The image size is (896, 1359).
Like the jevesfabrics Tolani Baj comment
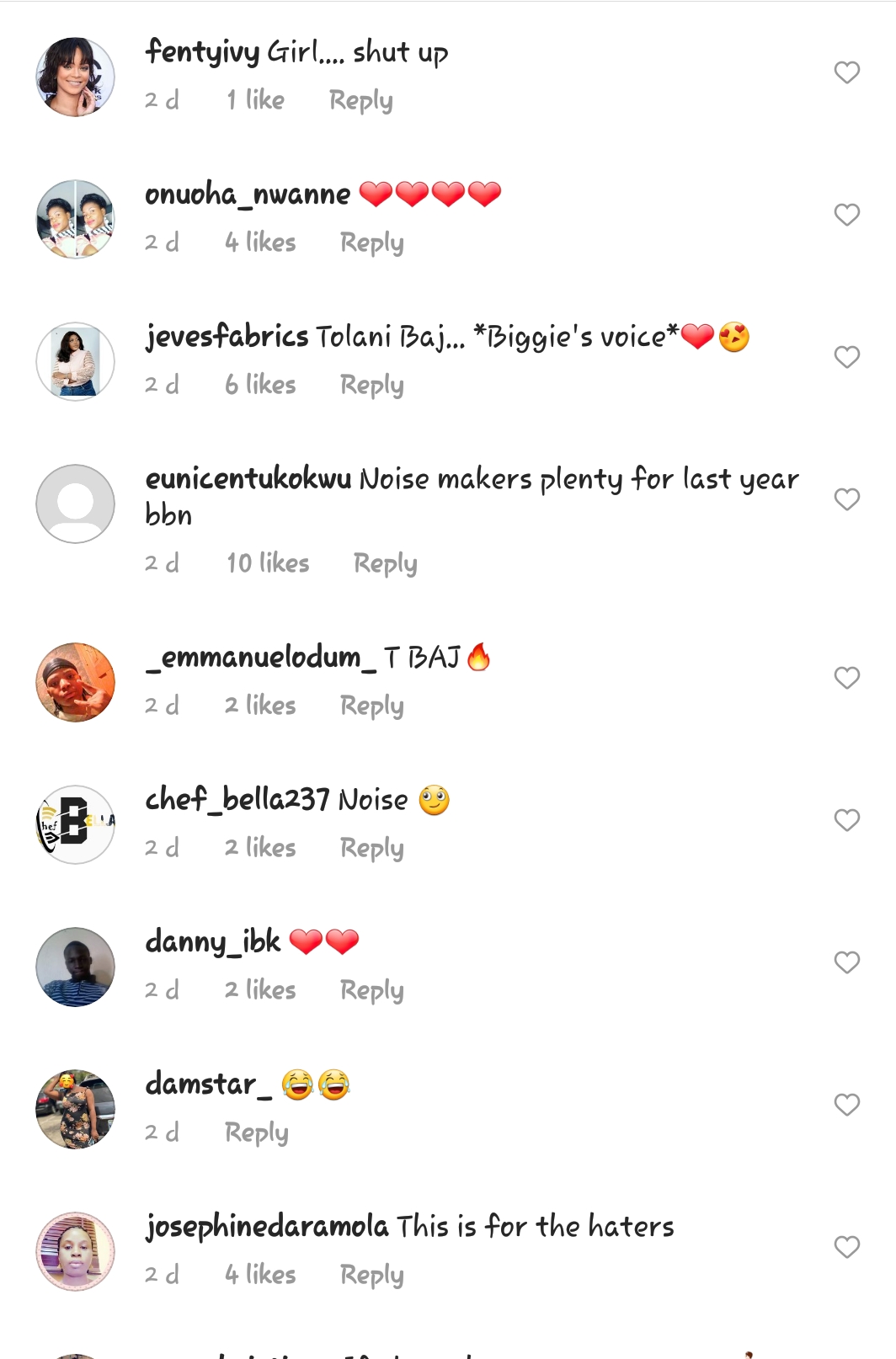pos(846,358)
